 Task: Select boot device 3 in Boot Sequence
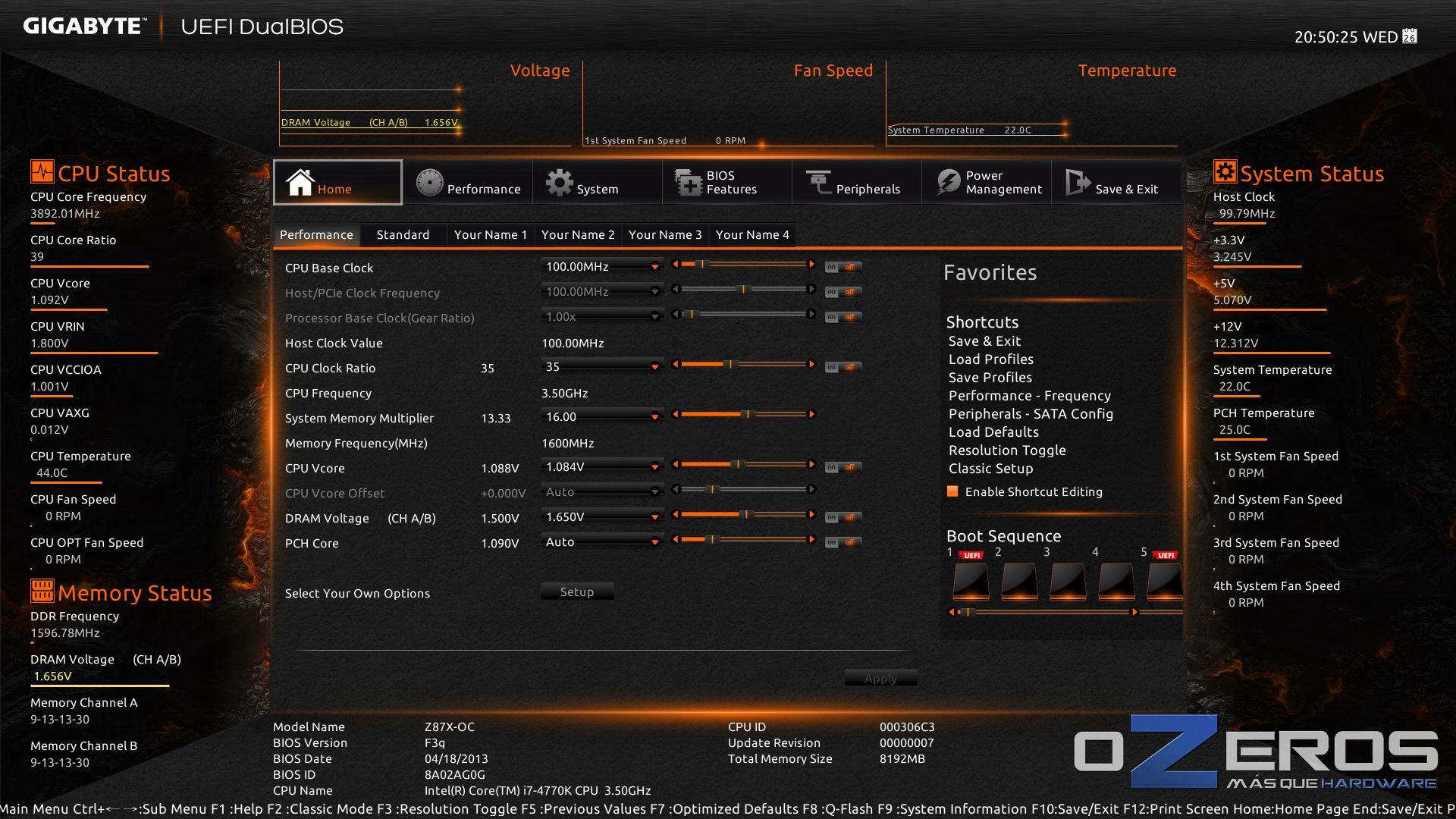click(1068, 581)
